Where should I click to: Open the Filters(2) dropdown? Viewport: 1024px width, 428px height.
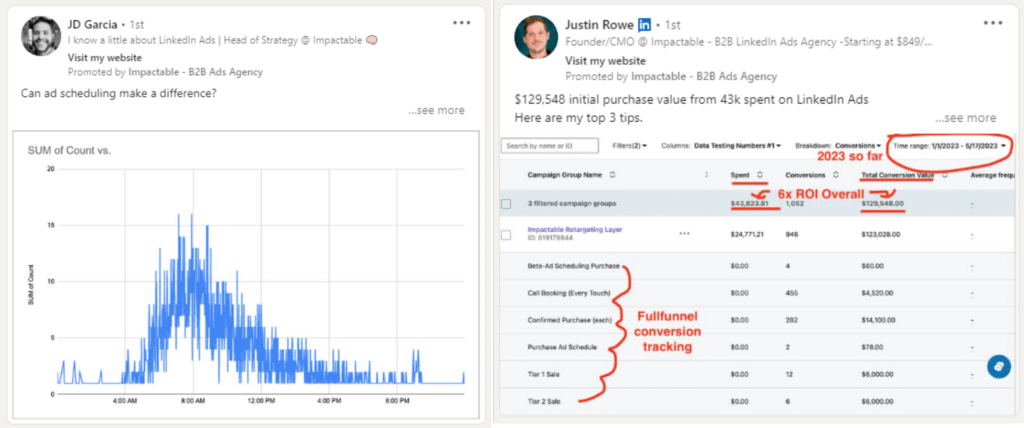point(629,146)
